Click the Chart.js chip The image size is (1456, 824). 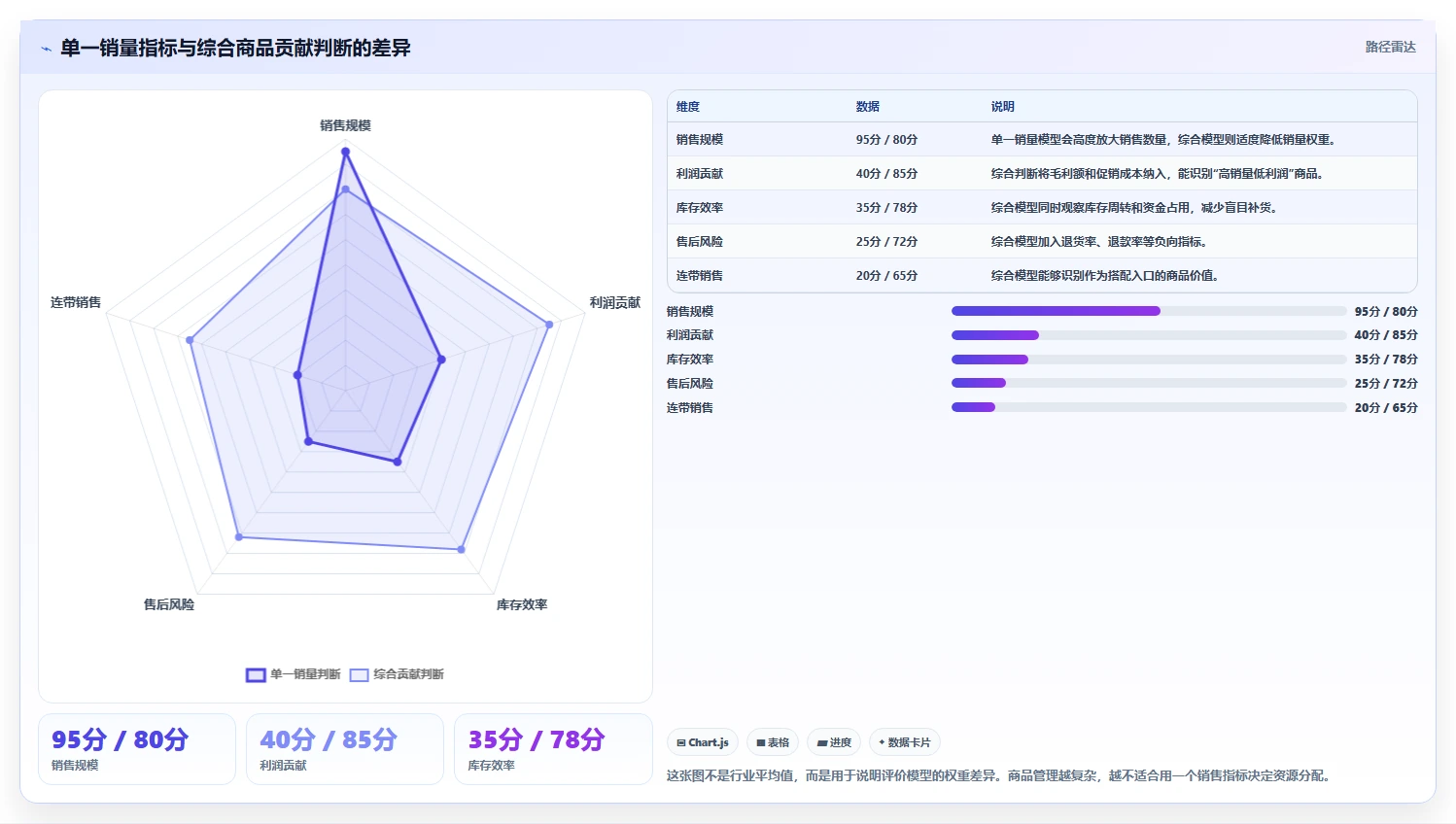coord(703,742)
